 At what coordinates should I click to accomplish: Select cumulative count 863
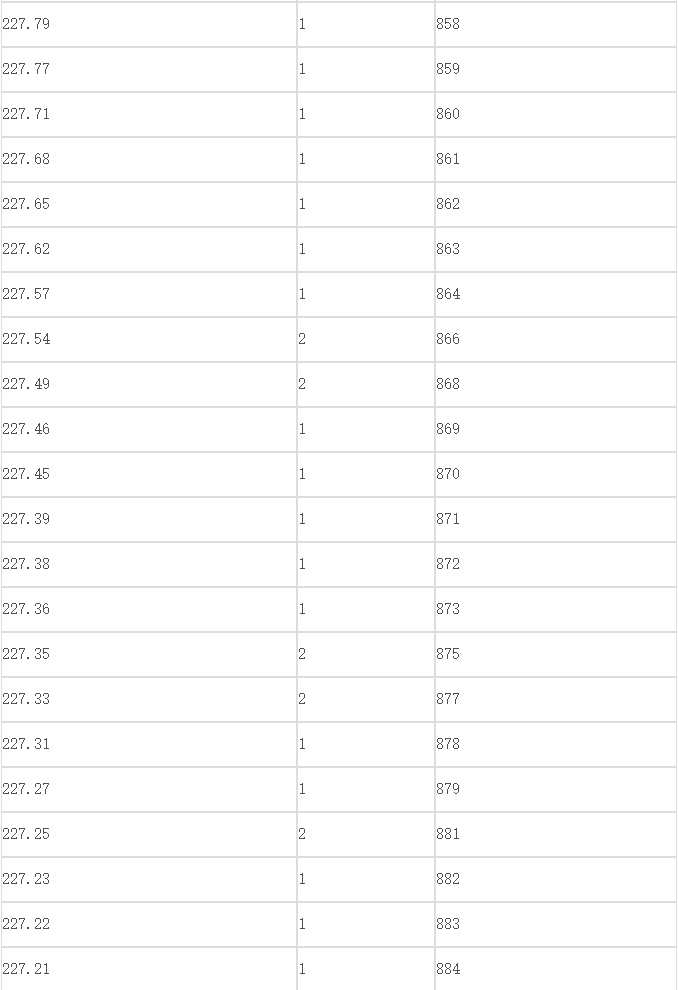[555, 249]
